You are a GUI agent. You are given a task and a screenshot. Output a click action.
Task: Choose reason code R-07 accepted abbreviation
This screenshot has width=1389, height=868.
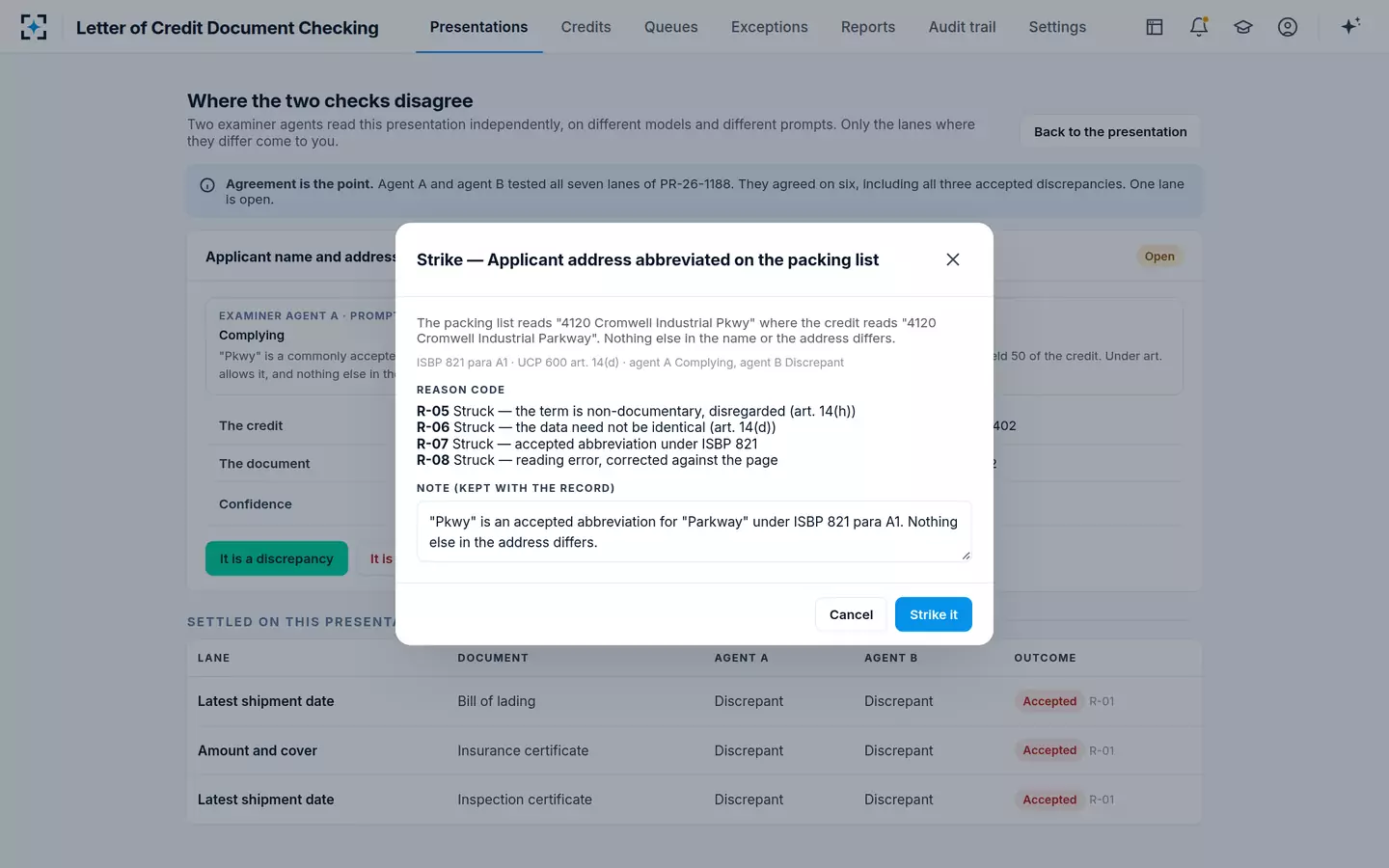click(586, 444)
